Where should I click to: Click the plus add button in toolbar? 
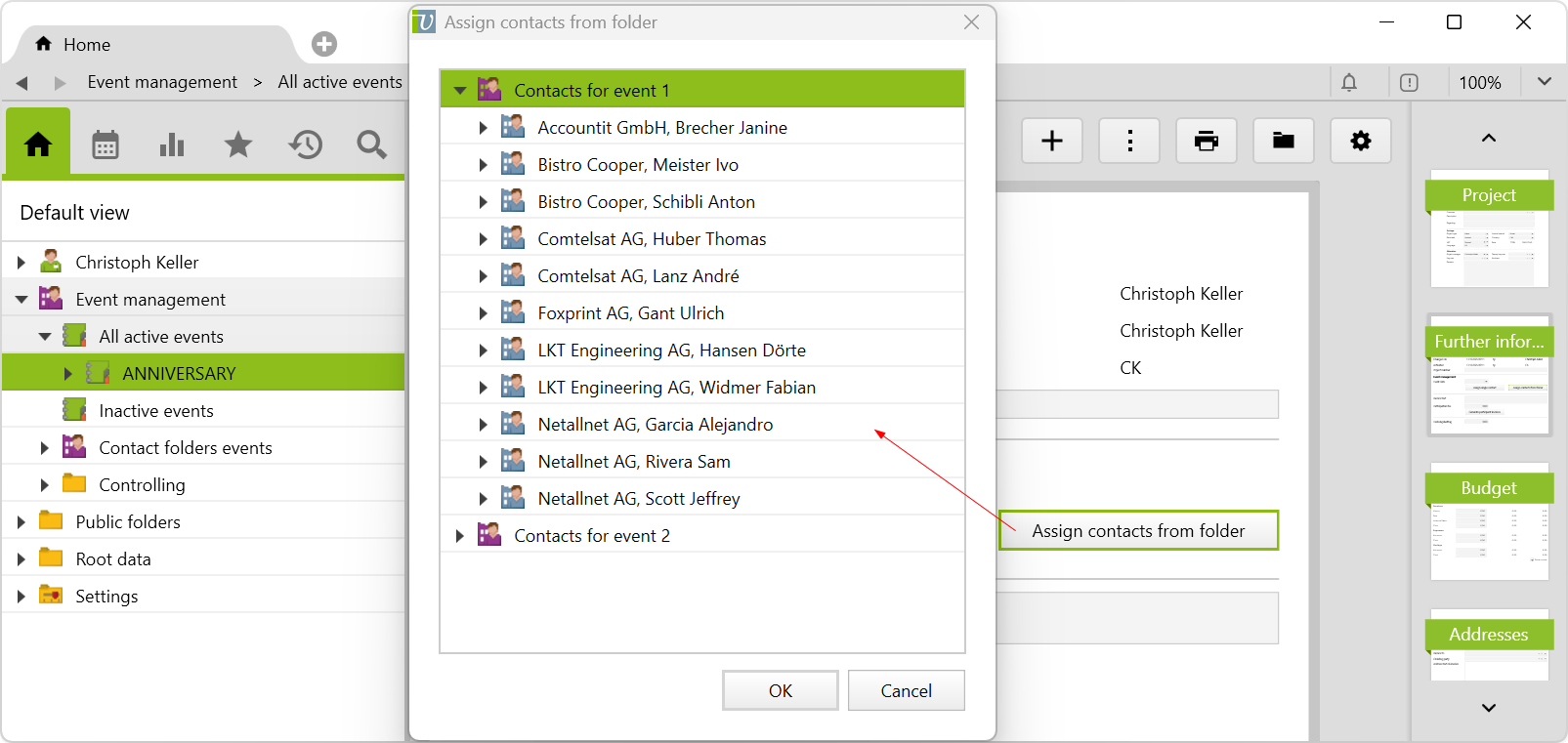1052,141
